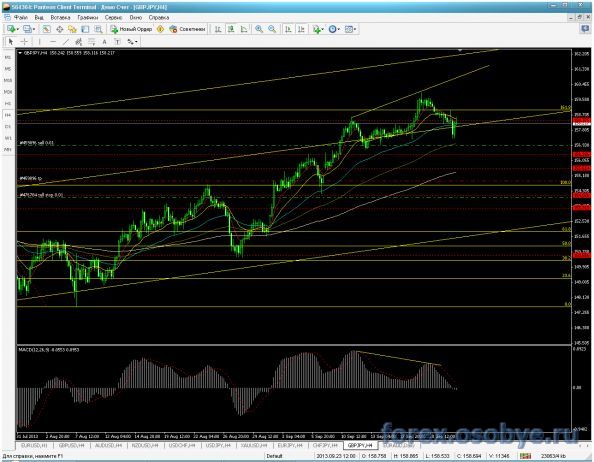Select the D1 timeframe button
Screen dimensions: 594x462
[x=8, y=126]
